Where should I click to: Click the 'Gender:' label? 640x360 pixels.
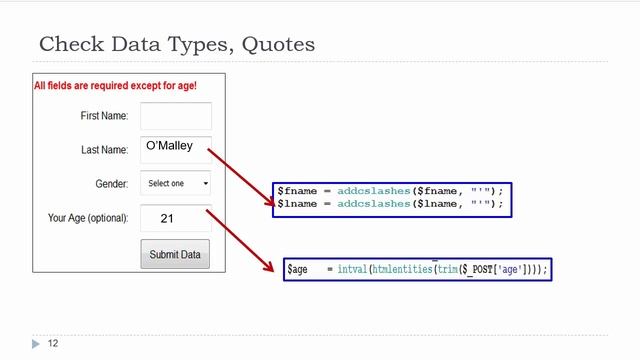111,184
